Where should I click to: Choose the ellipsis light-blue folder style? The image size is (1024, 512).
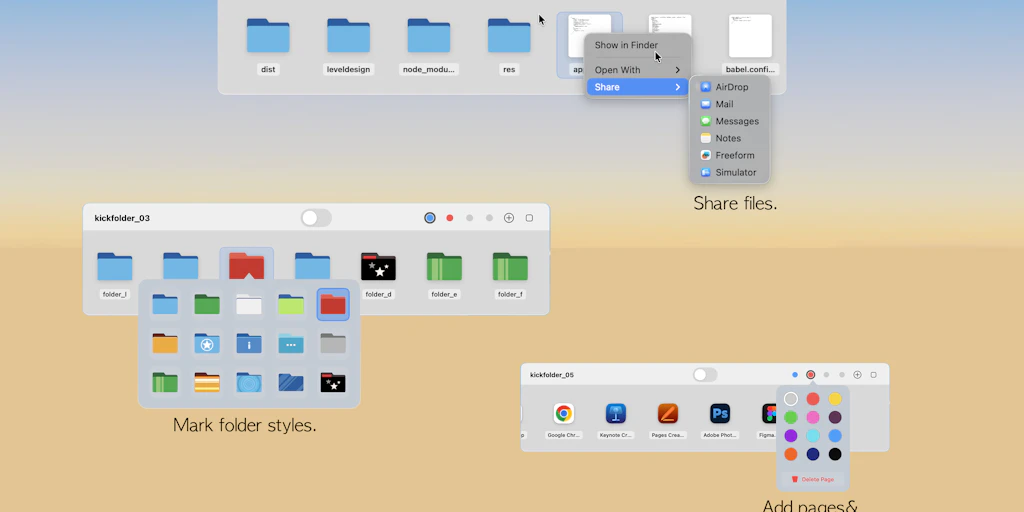coord(291,344)
